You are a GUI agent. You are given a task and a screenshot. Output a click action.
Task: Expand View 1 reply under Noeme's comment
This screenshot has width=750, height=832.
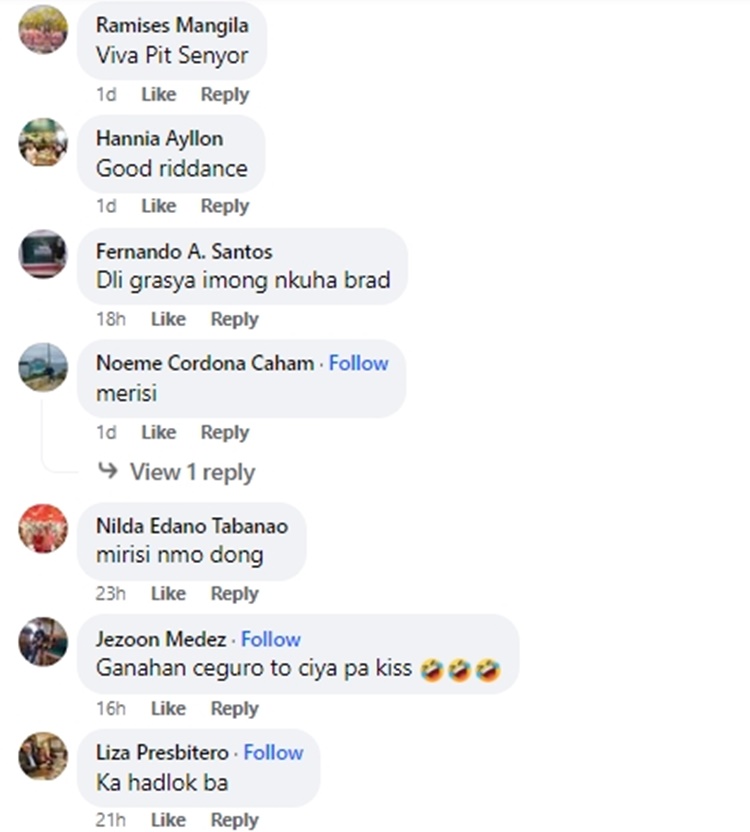191,472
